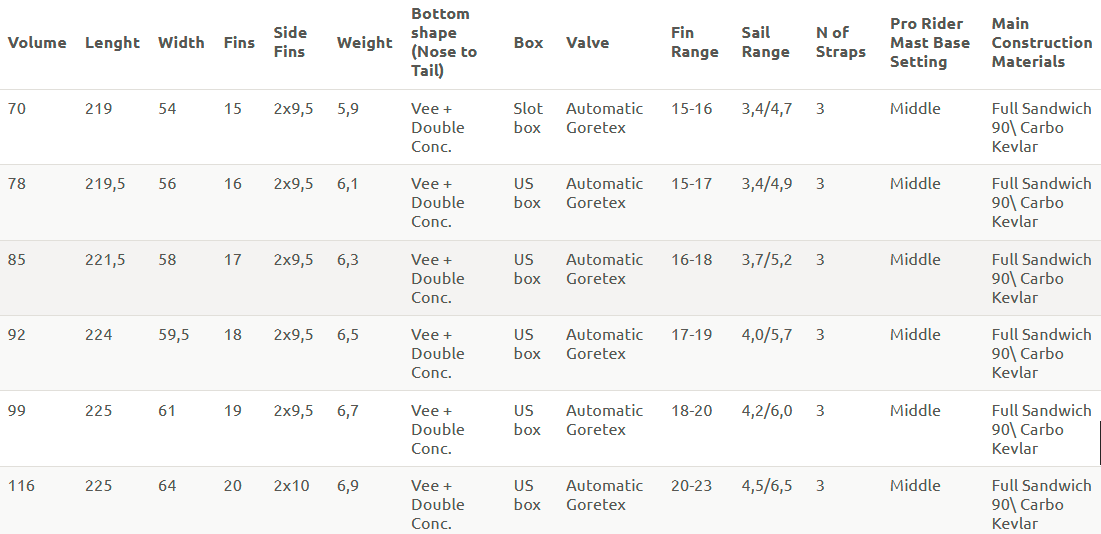
Task: Click the volume 116 cell
Action: tap(21, 486)
